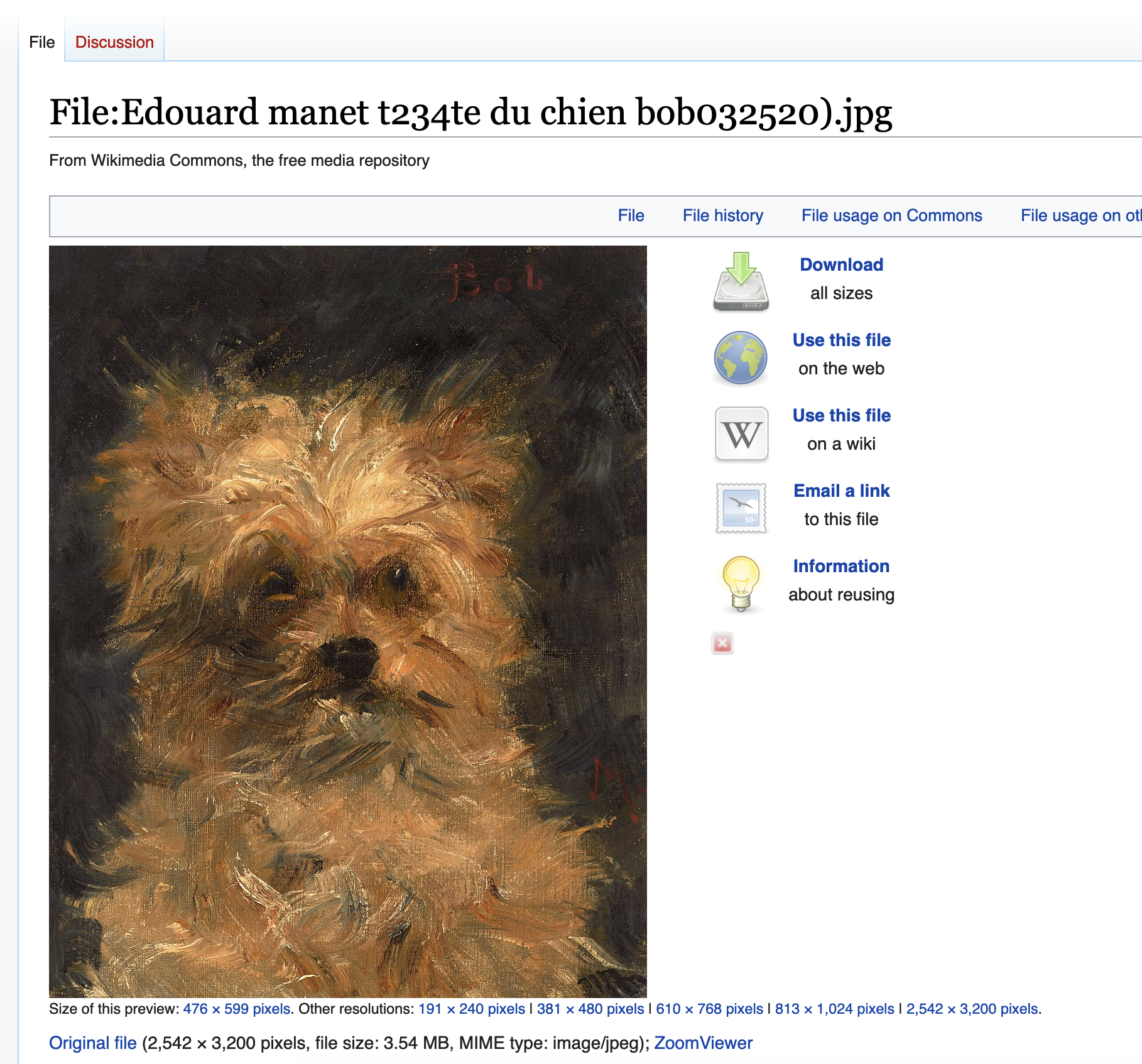The width and height of the screenshot is (1142, 1064).
Task: Jump to File section in navigation bar
Action: click(631, 215)
